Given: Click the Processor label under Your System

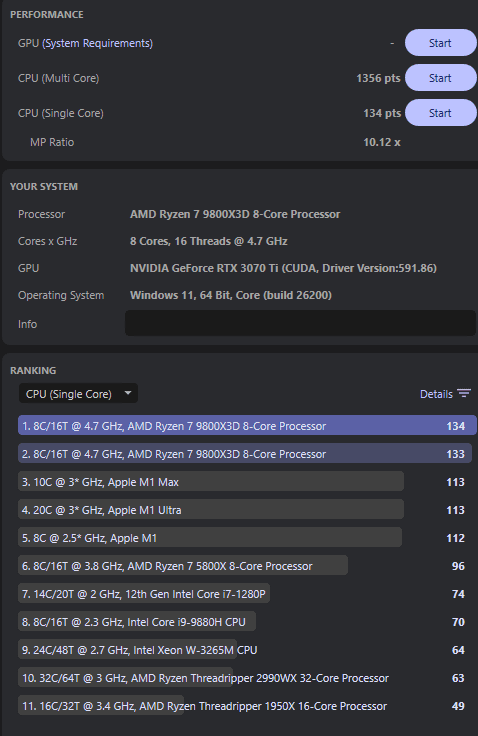Looking at the screenshot, I should pos(41,214).
